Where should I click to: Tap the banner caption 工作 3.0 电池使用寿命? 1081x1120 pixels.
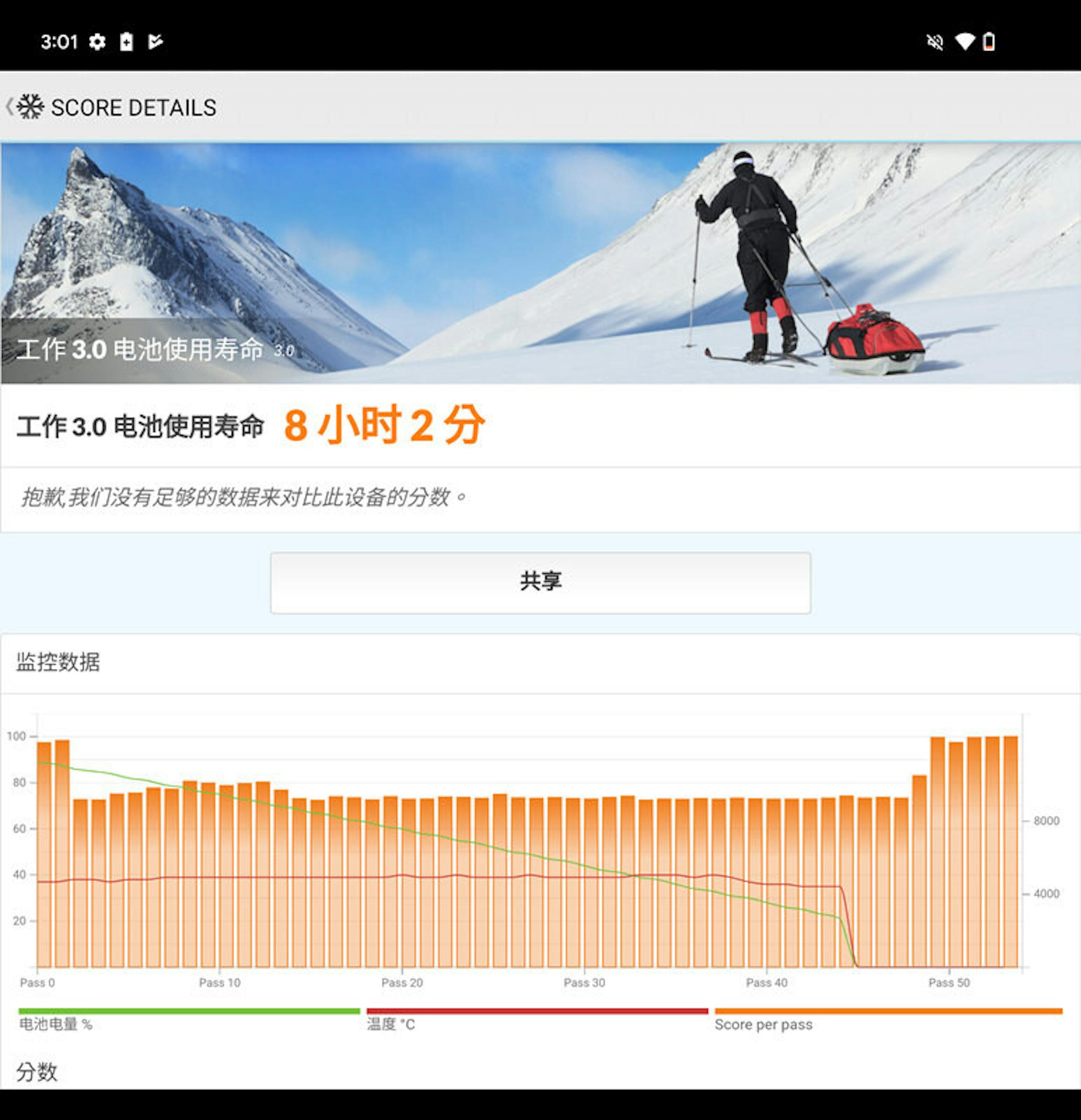tap(140, 349)
